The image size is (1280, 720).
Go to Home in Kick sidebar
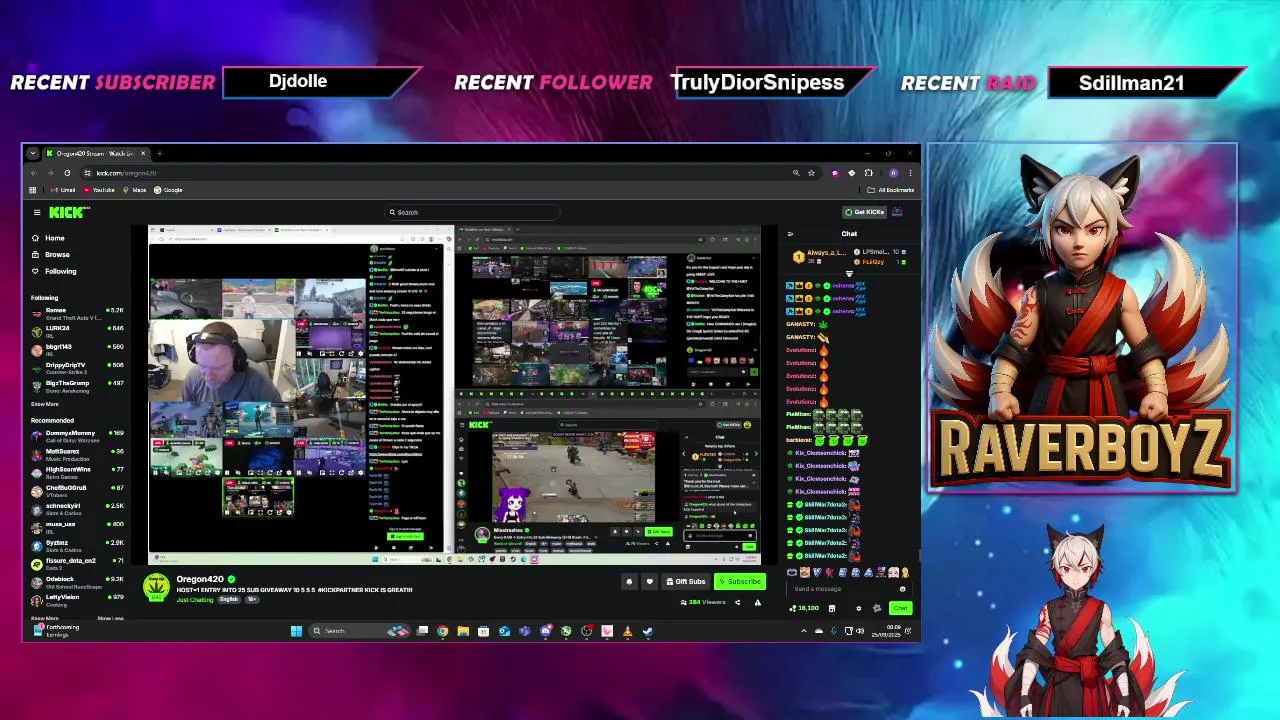point(48,238)
